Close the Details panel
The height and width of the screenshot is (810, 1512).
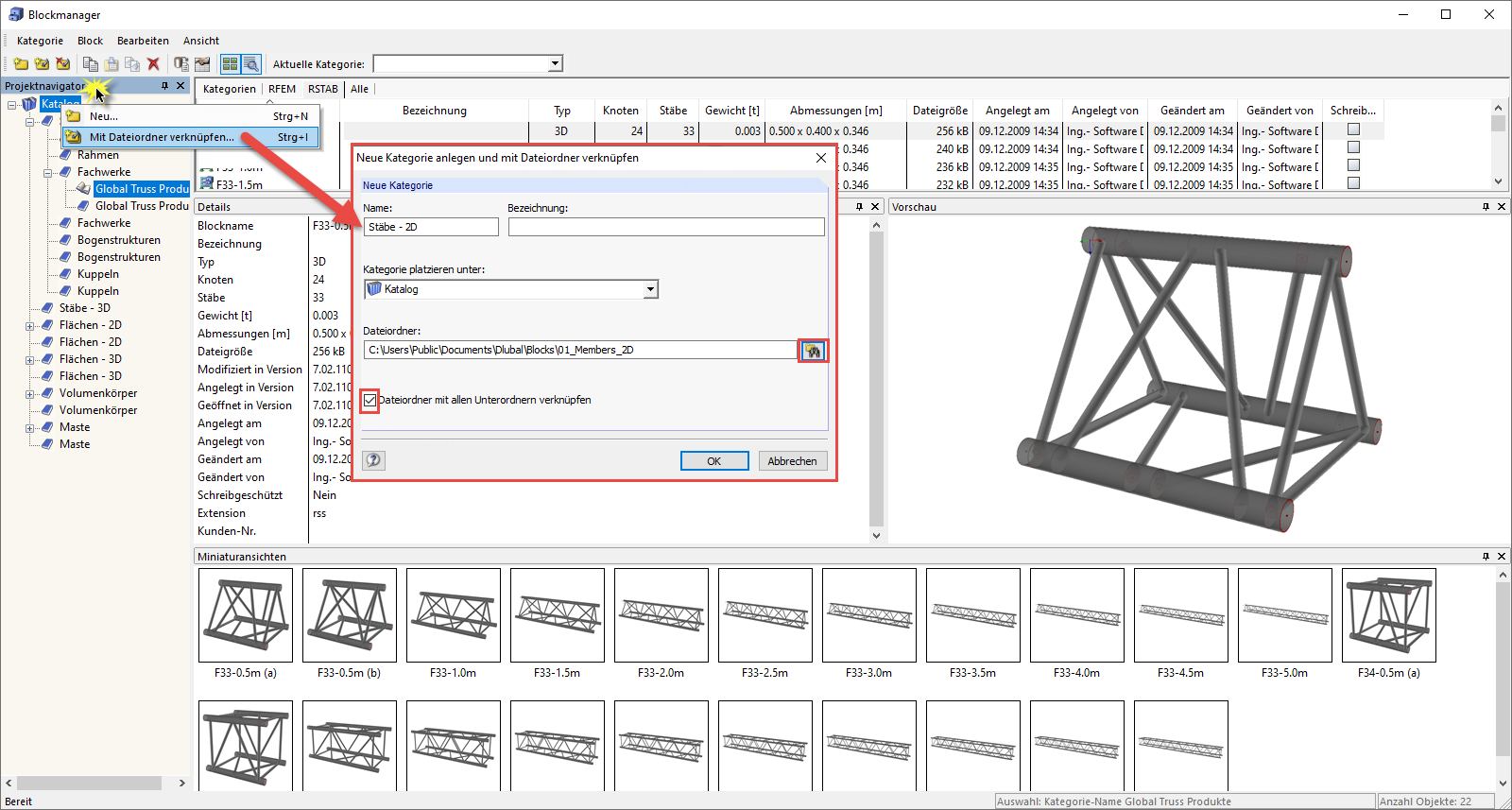pyautogui.click(x=875, y=206)
